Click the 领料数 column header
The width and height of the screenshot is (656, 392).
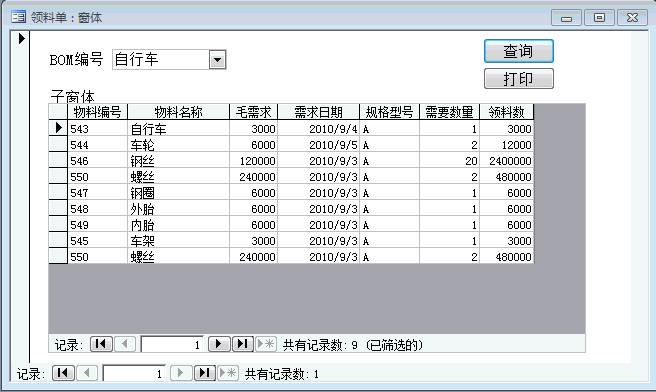pos(506,112)
